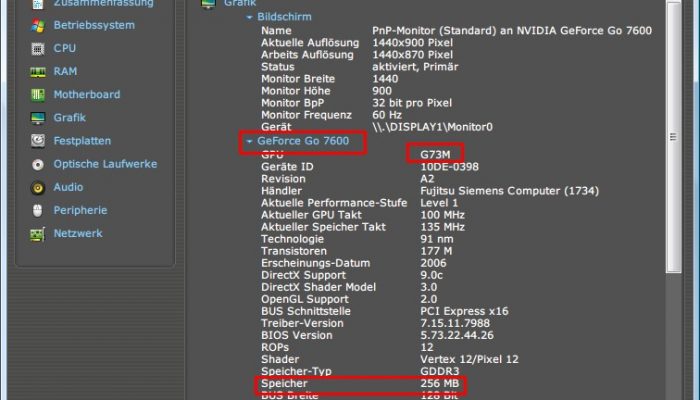Select the Bildschirm tree heading

point(284,17)
